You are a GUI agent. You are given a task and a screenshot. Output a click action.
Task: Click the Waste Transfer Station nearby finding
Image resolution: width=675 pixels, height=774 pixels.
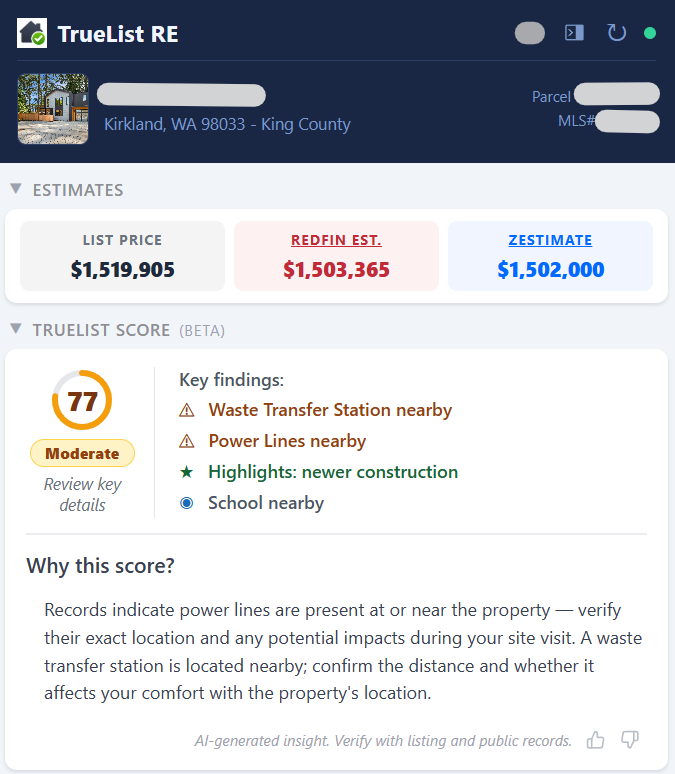click(330, 410)
